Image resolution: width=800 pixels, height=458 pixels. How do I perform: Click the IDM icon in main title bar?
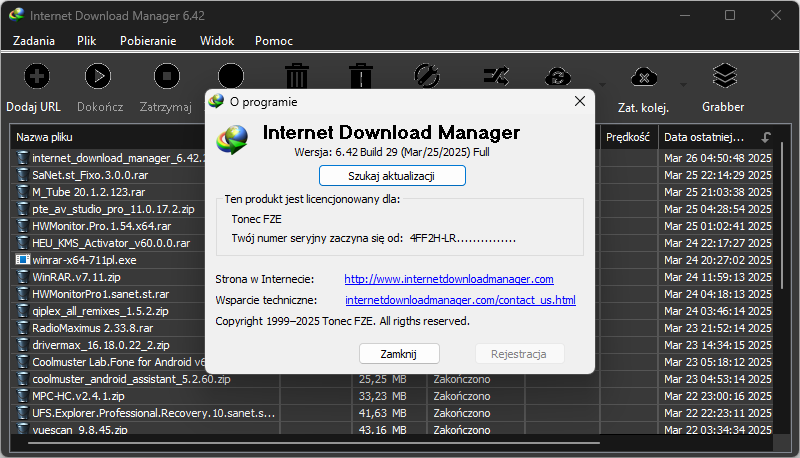click(x=16, y=15)
